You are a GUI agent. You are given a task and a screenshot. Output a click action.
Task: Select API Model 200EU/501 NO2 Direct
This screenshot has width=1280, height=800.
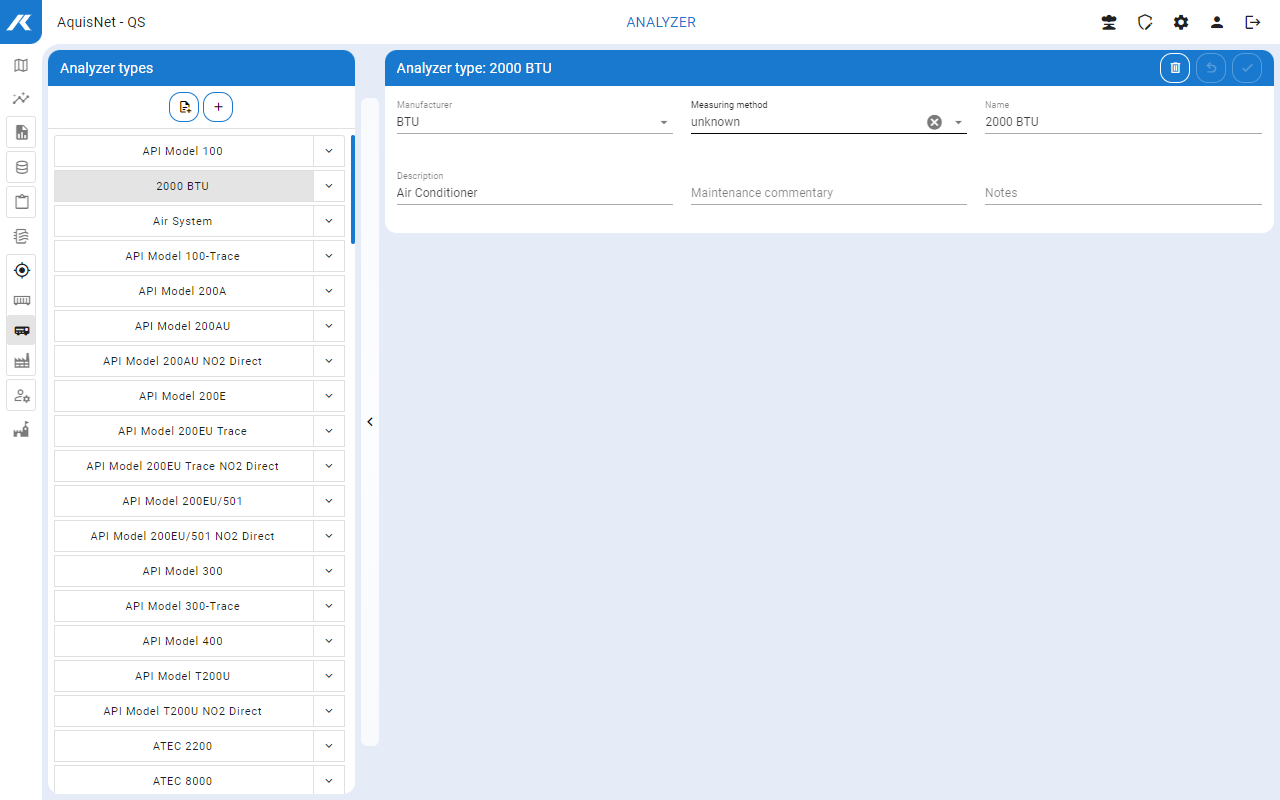183,536
